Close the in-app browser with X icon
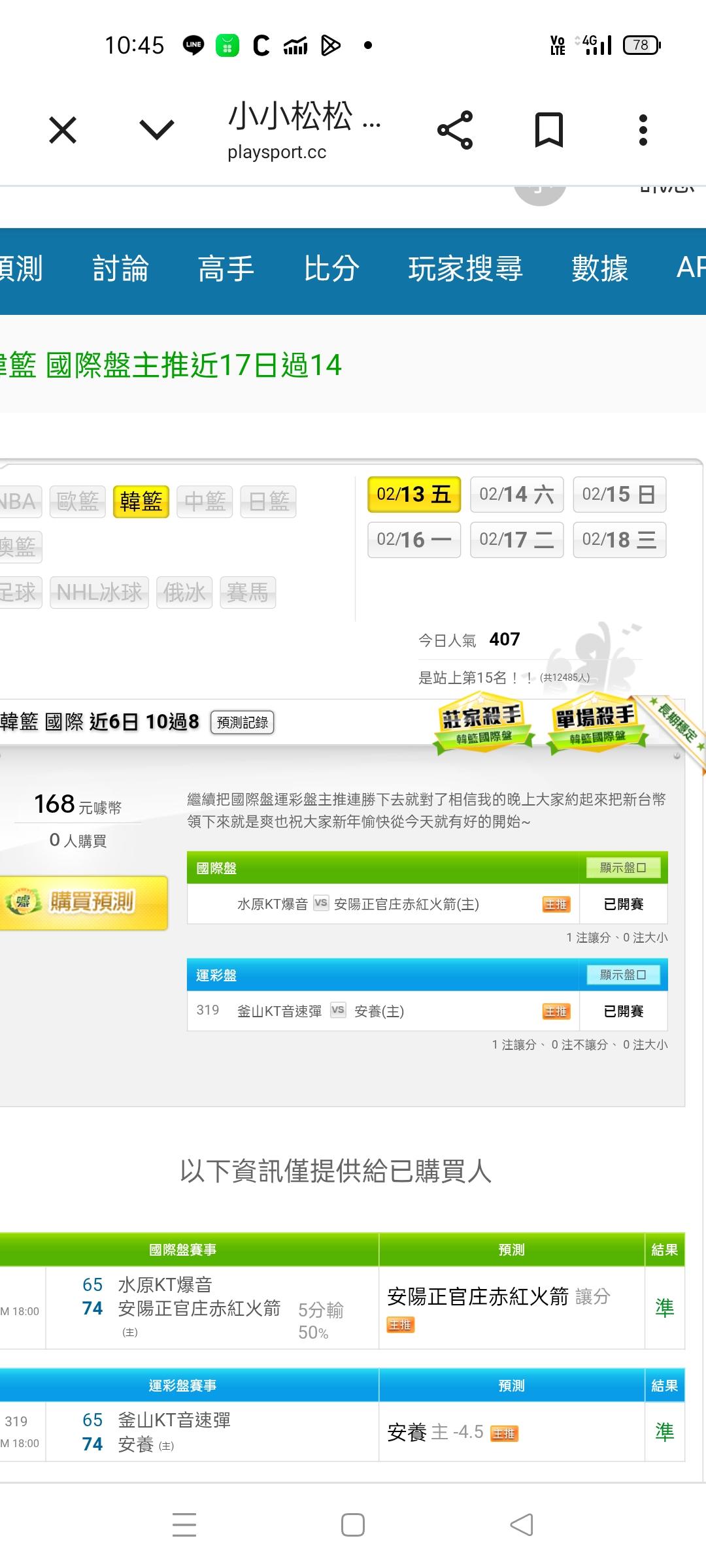This screenshot has width=706, height=1568. [63, 130]
